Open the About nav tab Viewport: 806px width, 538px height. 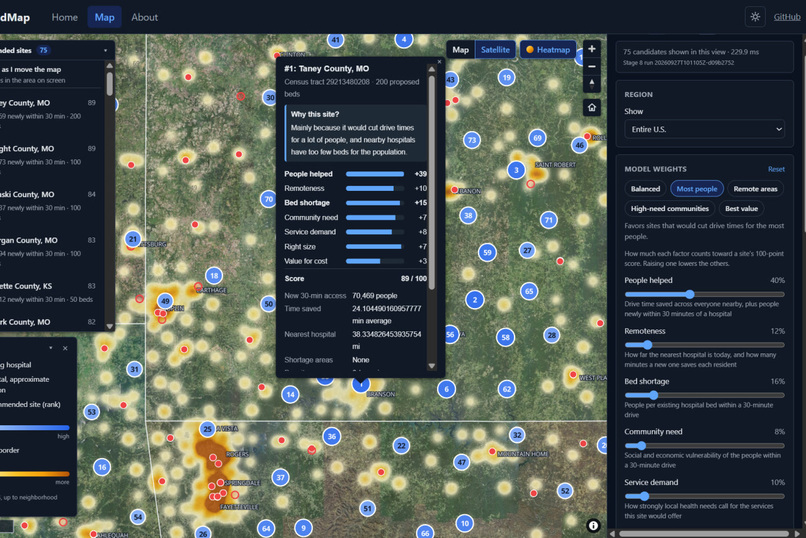[144, 17]
